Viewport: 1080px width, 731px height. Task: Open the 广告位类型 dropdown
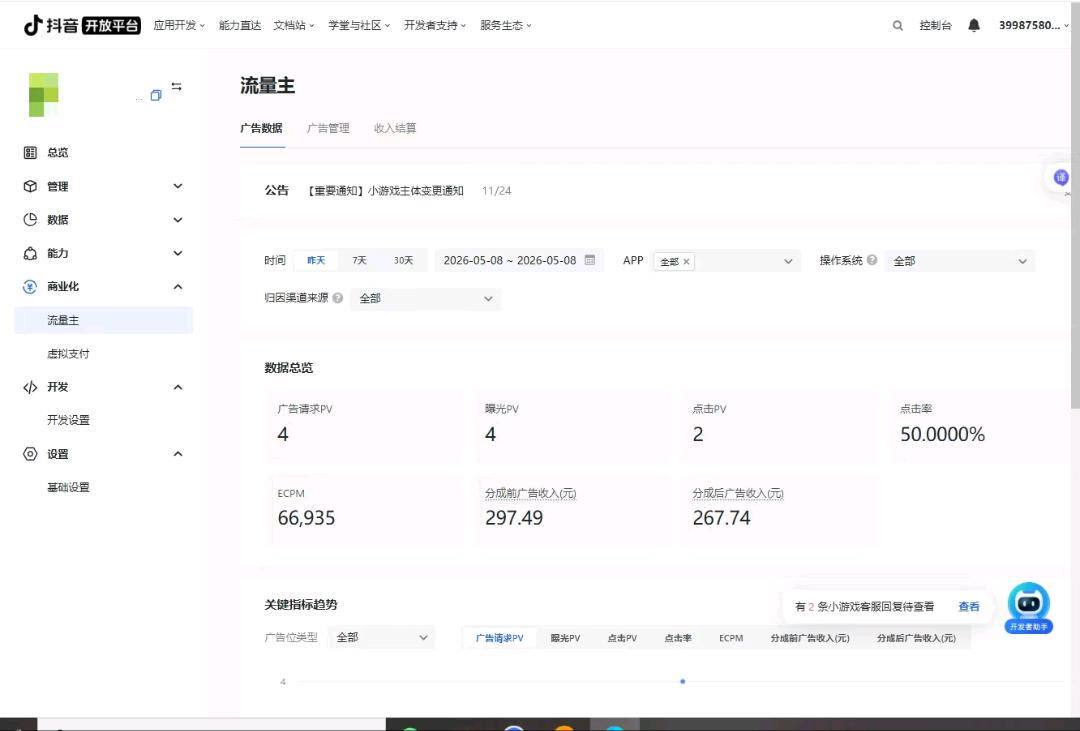pyautogui.click(x=382, y=637)
